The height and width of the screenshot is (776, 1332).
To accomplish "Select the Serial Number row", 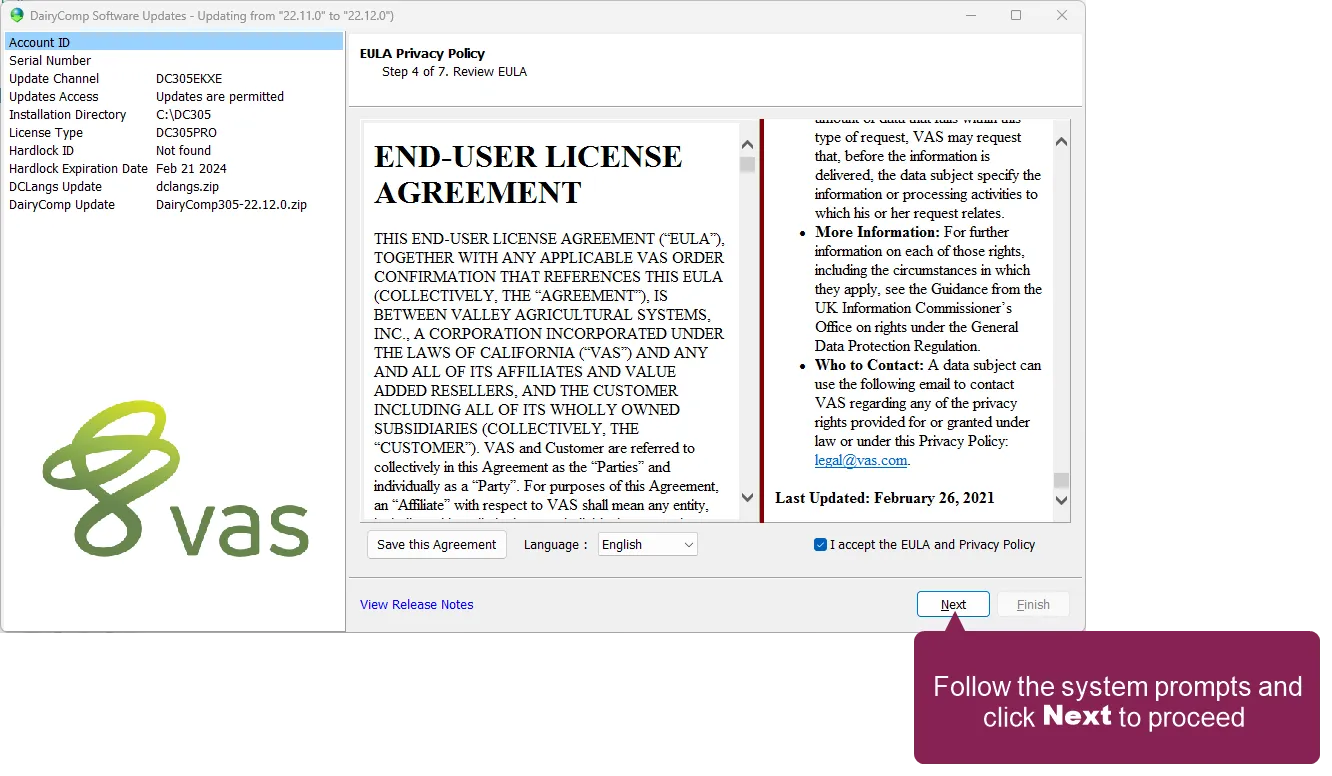I will point(174,61).
